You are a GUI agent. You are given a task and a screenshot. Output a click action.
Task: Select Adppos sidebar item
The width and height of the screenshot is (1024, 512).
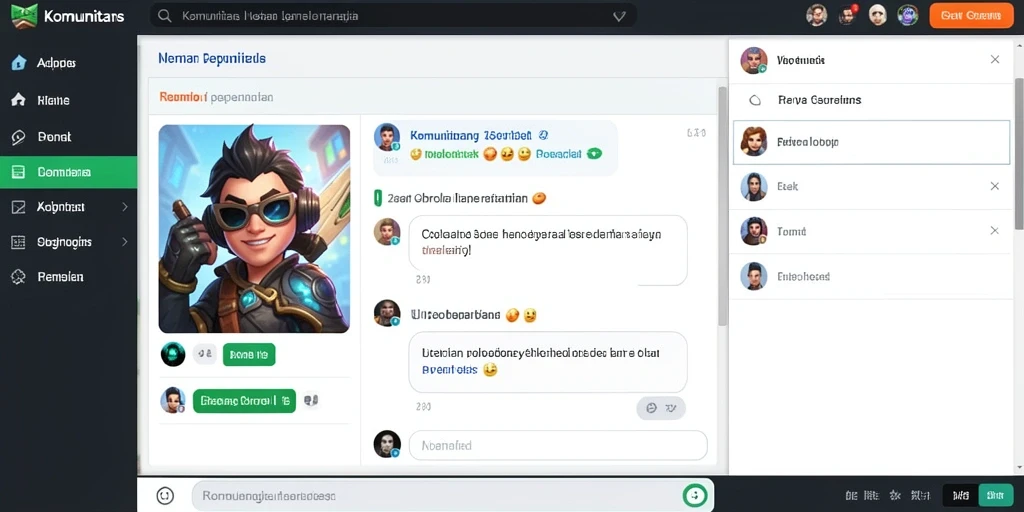point(68,63)
